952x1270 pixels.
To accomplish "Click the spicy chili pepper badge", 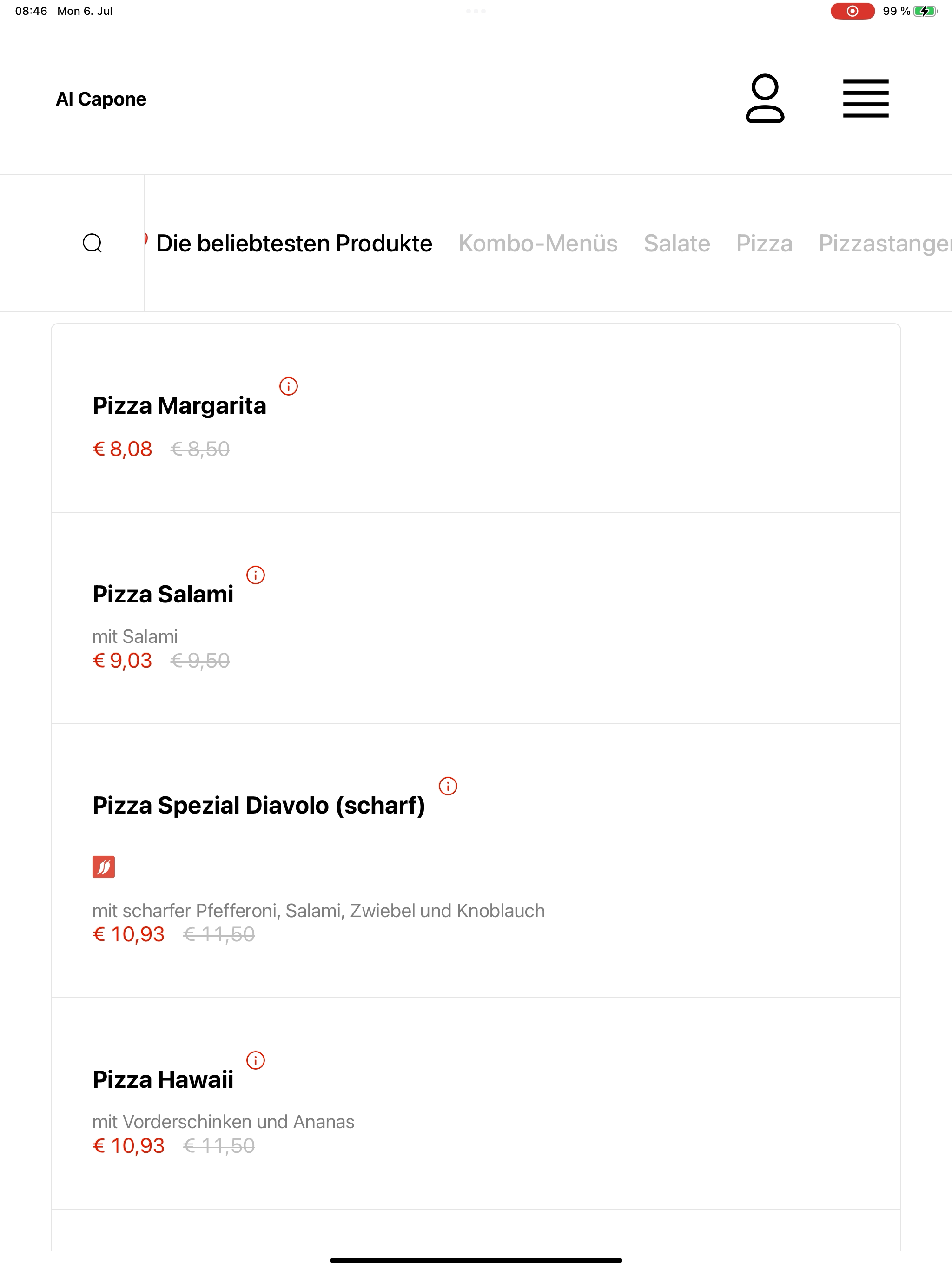I will 103,867.
